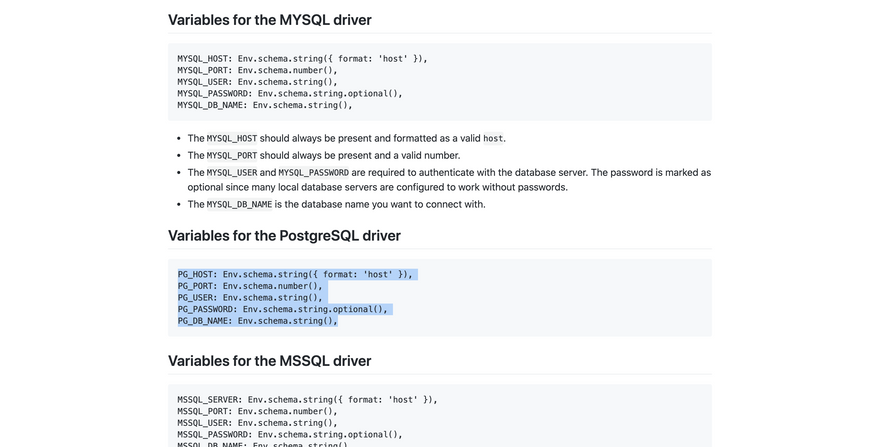The height and width of the screenshot is (447, 880).
Task: Click the highlighted PG_PORT code line
Action: 250,286
